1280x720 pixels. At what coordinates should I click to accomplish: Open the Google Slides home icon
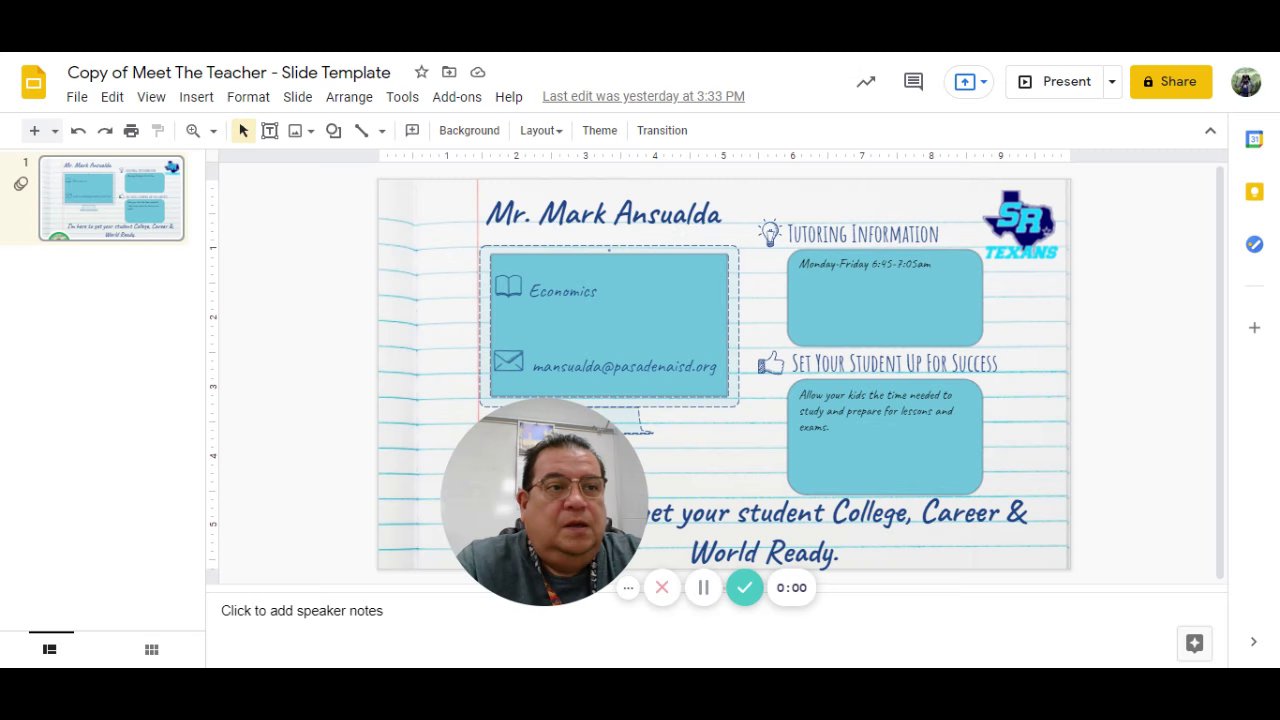click(34, 82)
